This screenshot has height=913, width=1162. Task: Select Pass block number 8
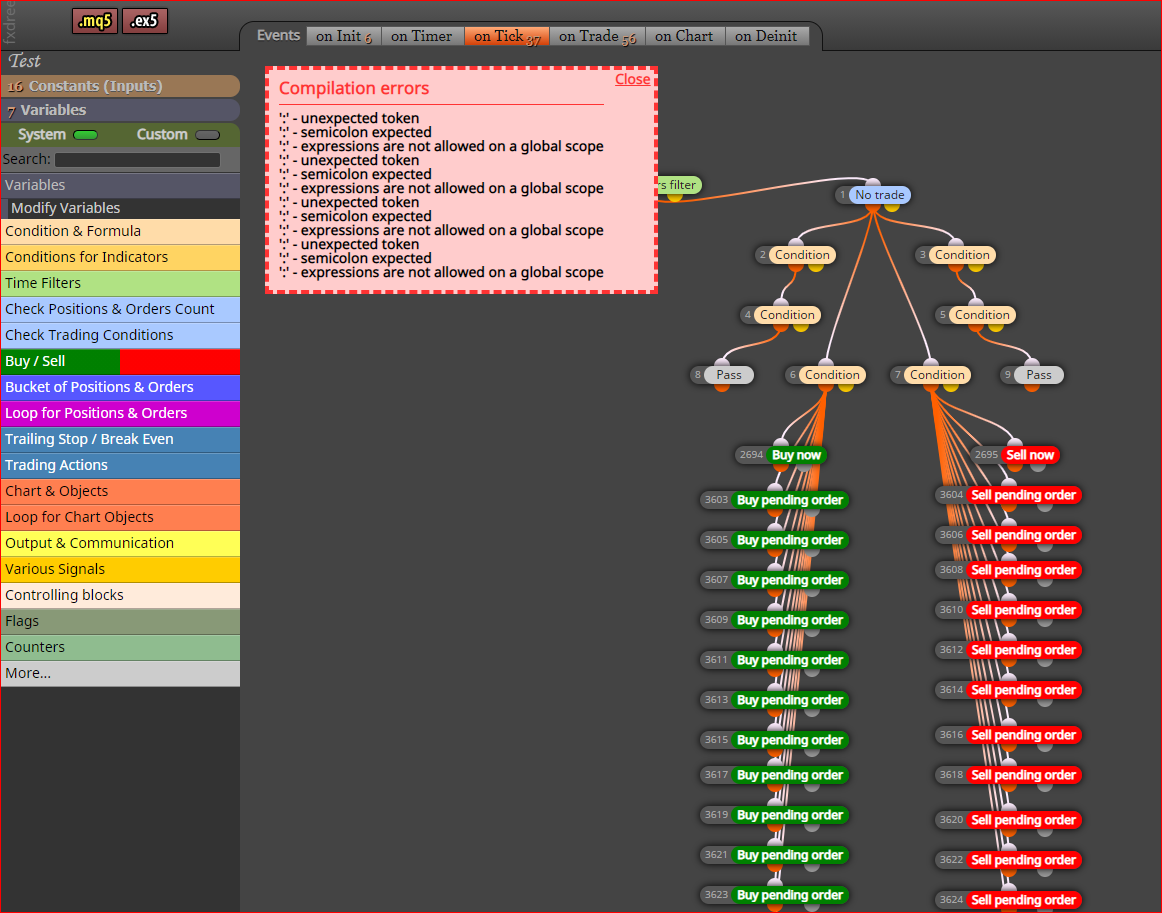pyautogui.click(x=728, y=375)
